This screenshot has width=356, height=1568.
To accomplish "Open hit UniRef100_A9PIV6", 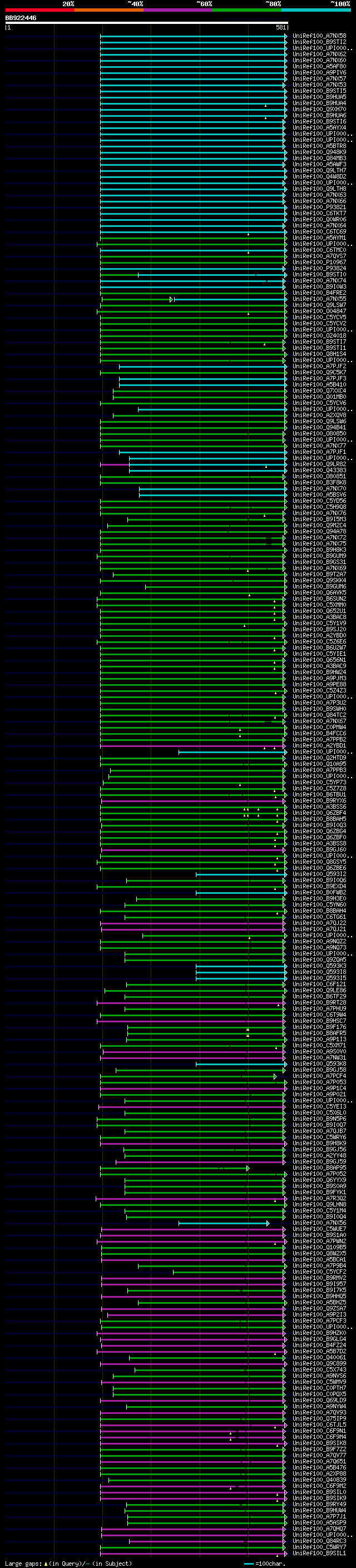I will coord(319,72).
